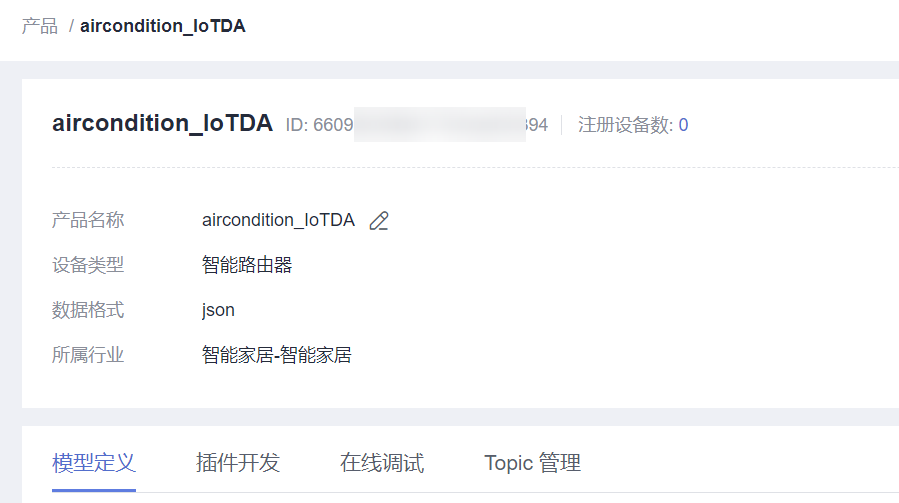Click the 智能家居-智能家居 industry value
This screenshot has height=503, width=899.
click(x=277, y=355)
